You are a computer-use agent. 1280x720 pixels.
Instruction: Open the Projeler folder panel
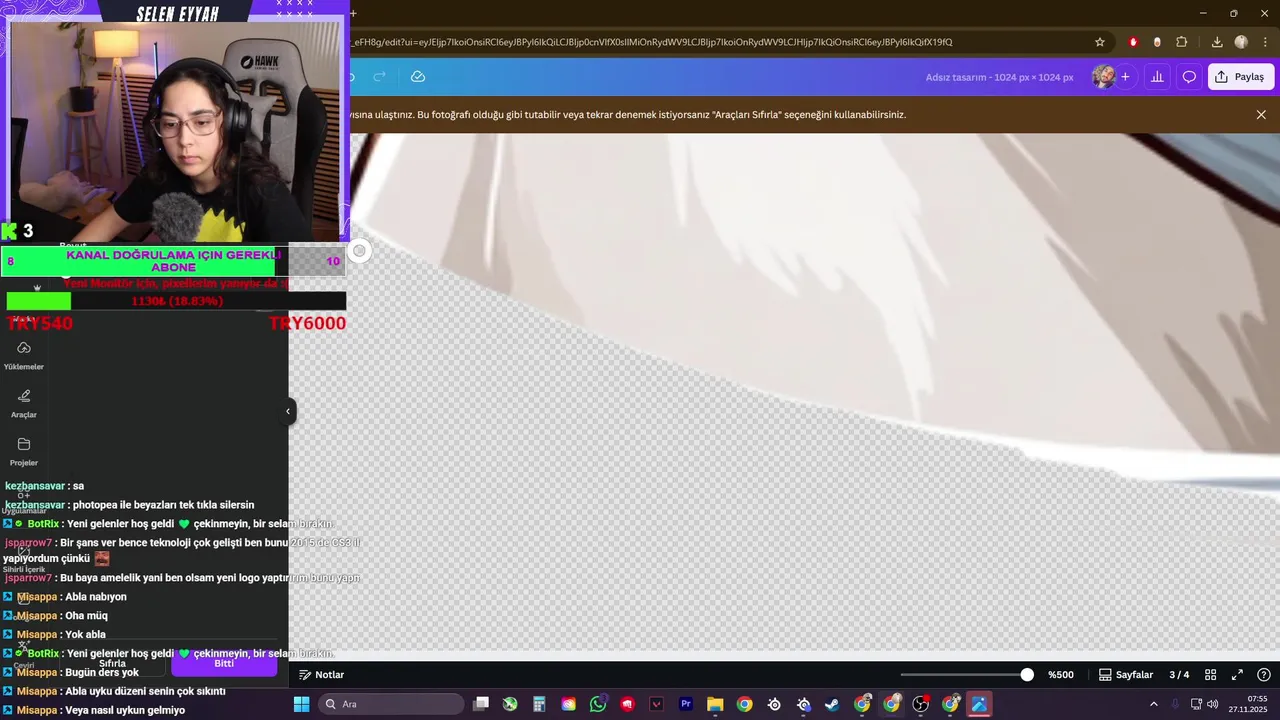tap(24, 451)
